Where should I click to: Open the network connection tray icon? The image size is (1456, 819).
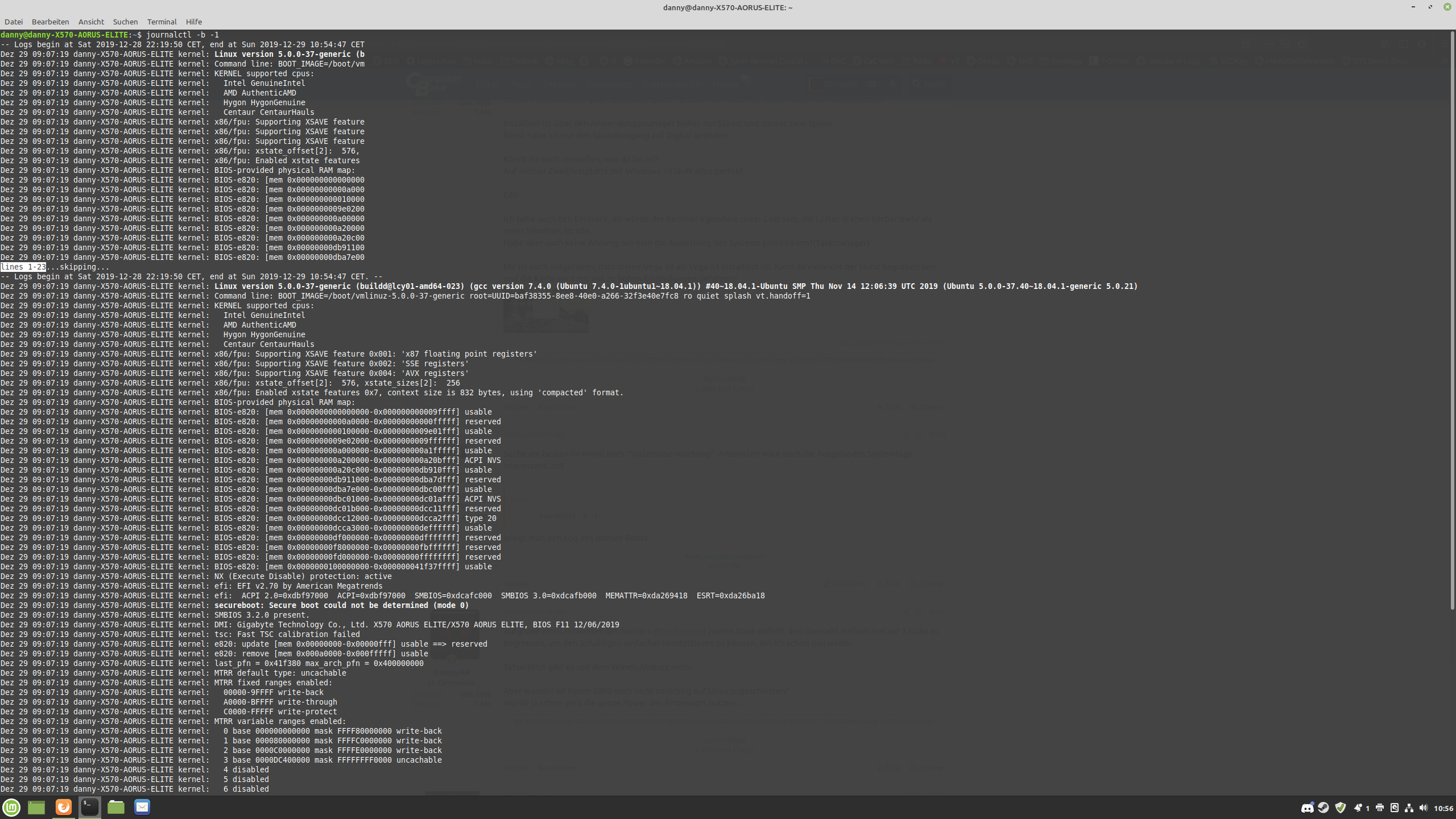(1409, 808)
